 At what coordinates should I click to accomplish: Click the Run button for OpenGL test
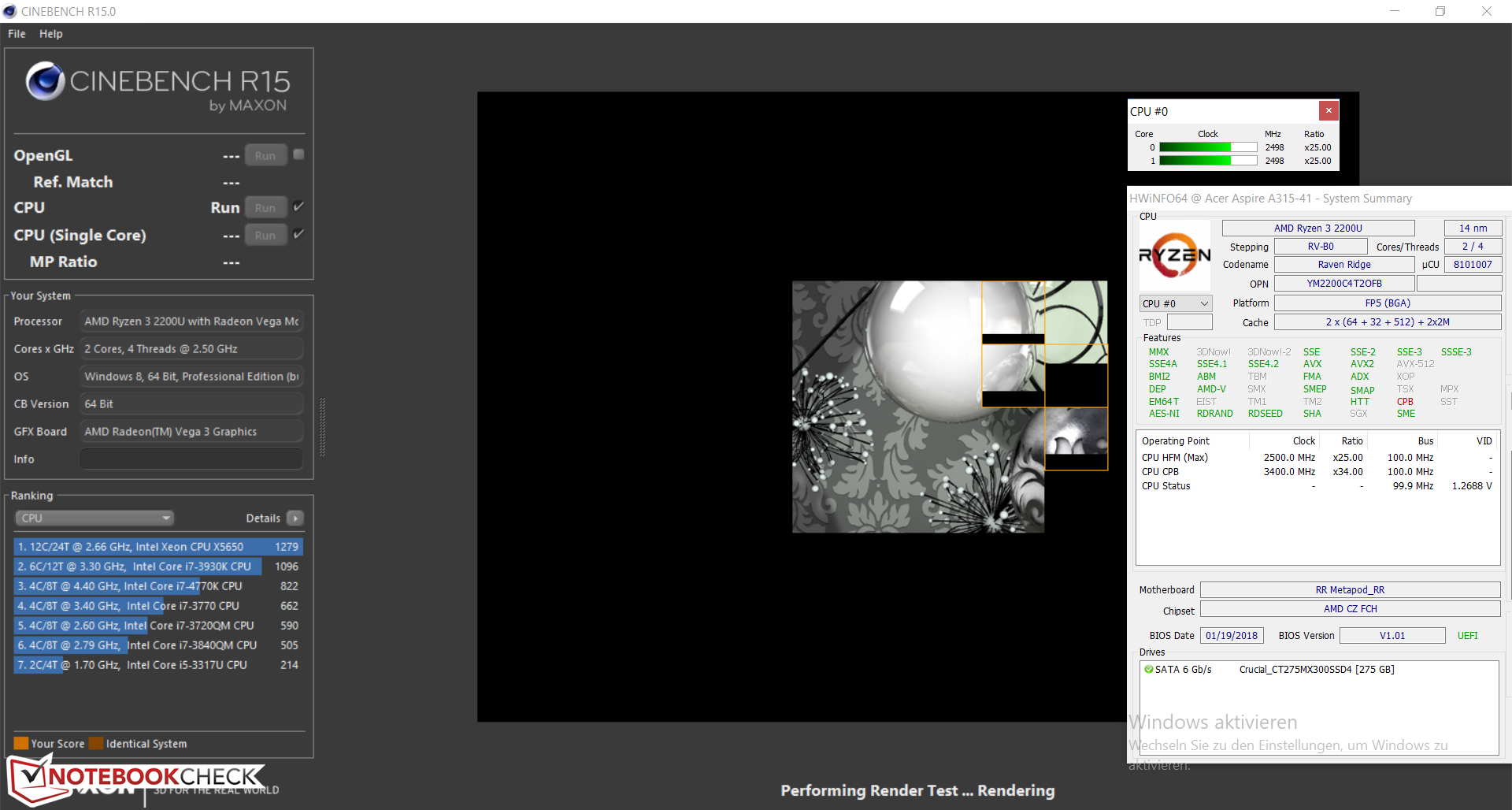coord(265,155)
